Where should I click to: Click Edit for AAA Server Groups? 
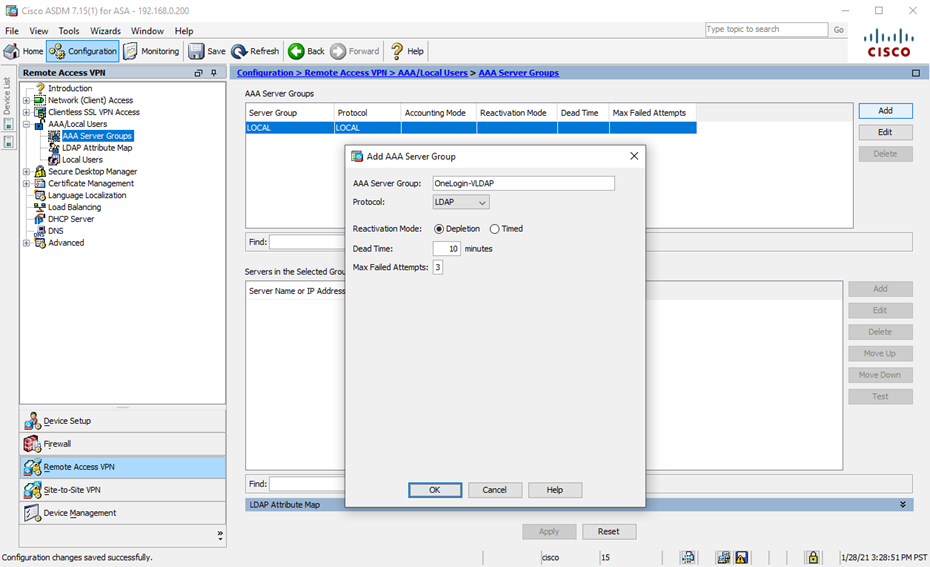click(886, 132)
